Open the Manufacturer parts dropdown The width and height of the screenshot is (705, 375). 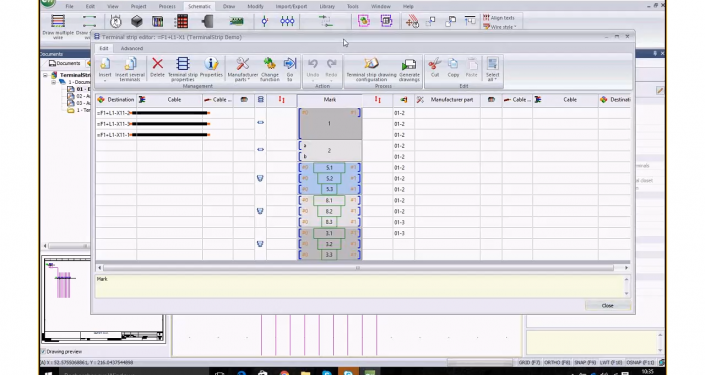click(x=243, y=69)
